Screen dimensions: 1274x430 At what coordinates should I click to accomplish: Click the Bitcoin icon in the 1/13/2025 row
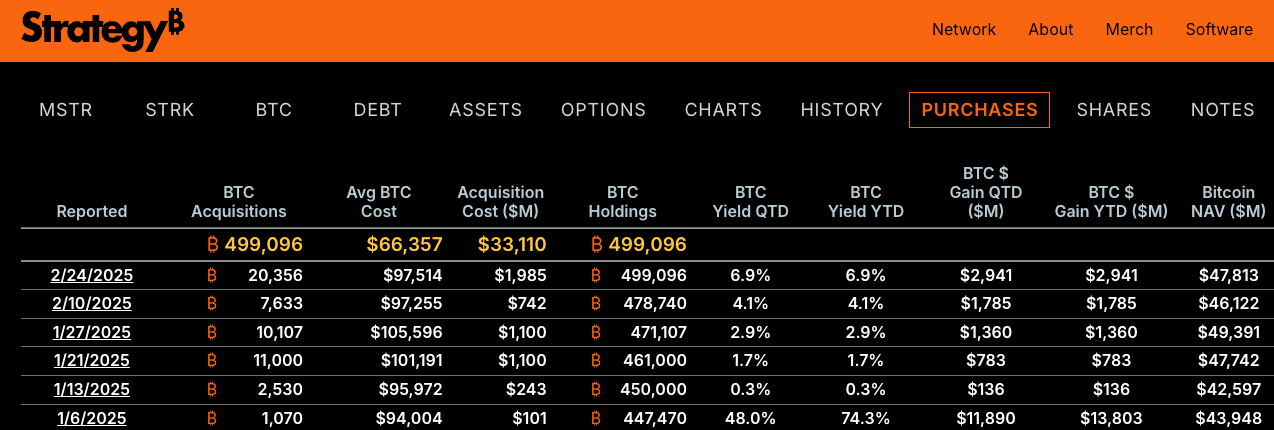click(x=212, y=390)
